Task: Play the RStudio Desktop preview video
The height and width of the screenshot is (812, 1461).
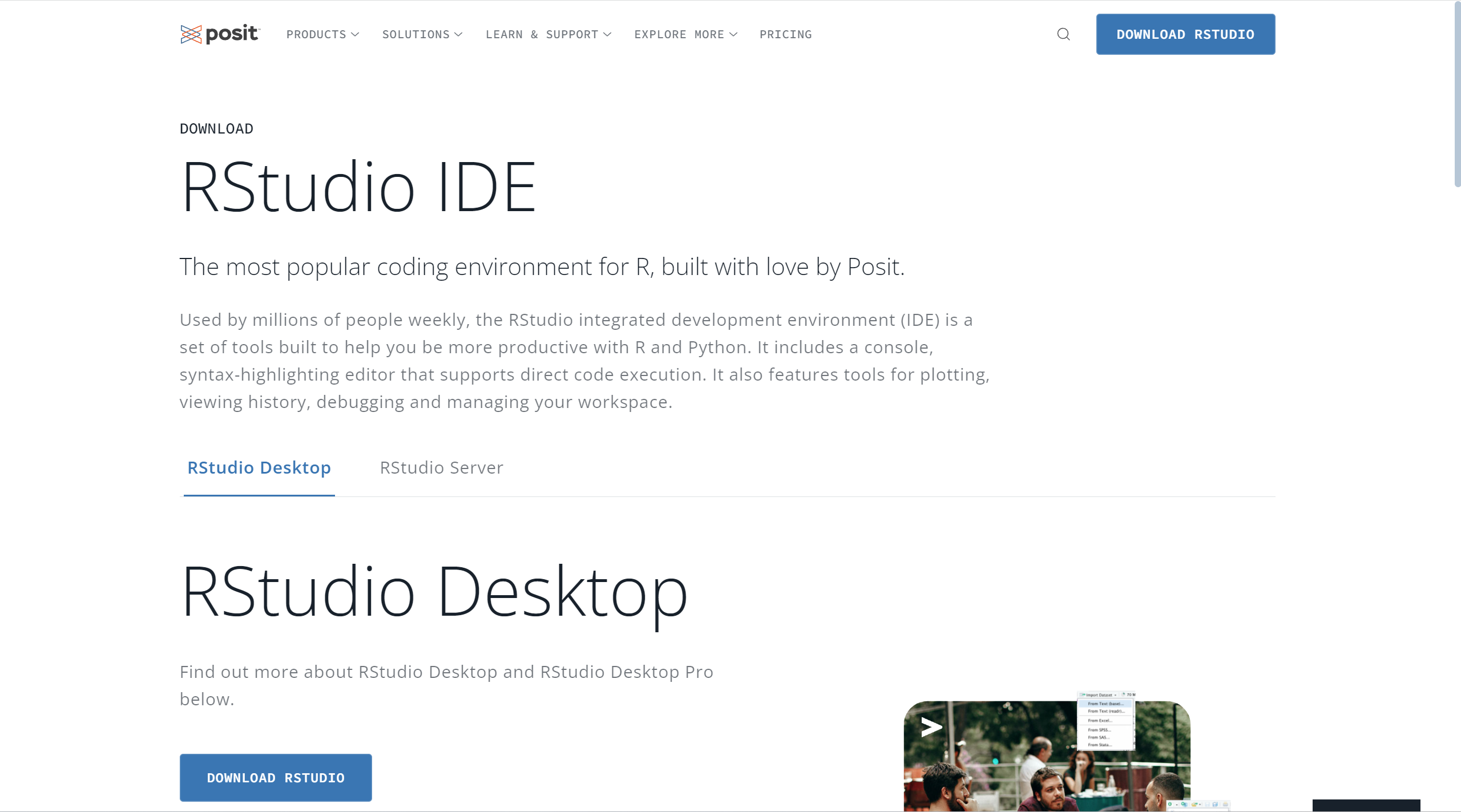Action: 930,728
